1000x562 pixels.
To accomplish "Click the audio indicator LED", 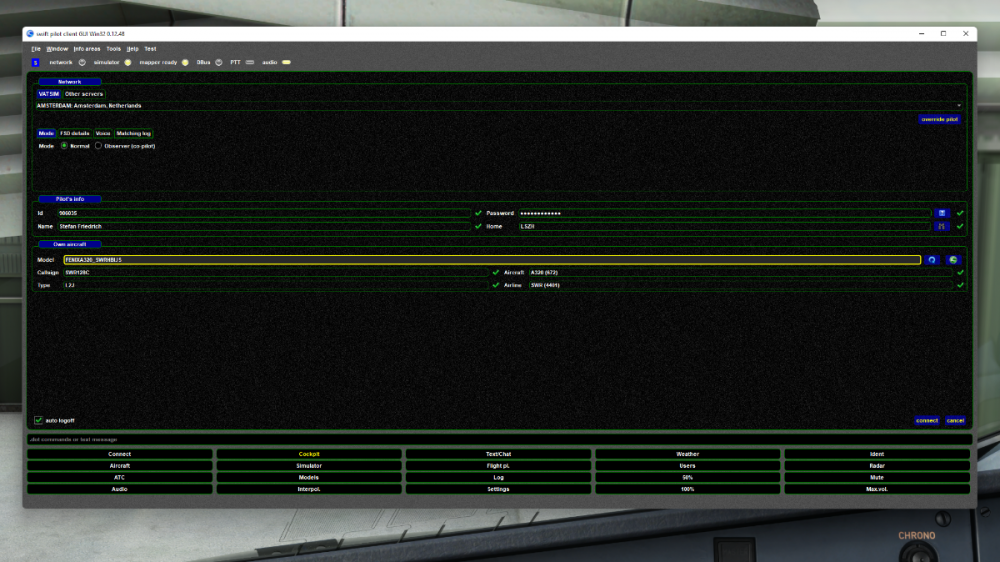I will 286,63.
